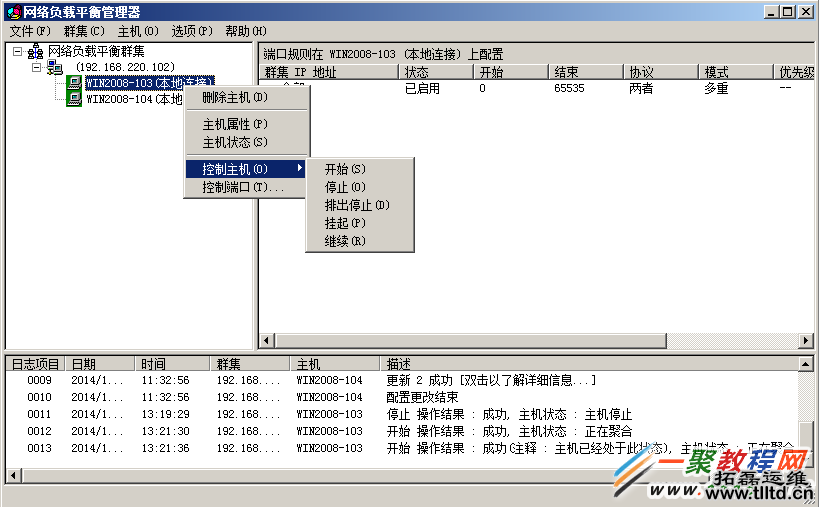The width and height of the screenshot is (819, 507).
Task: Click the port rules scrollbar right arrow
Action: pyautogui.click(x=806, y=340)
